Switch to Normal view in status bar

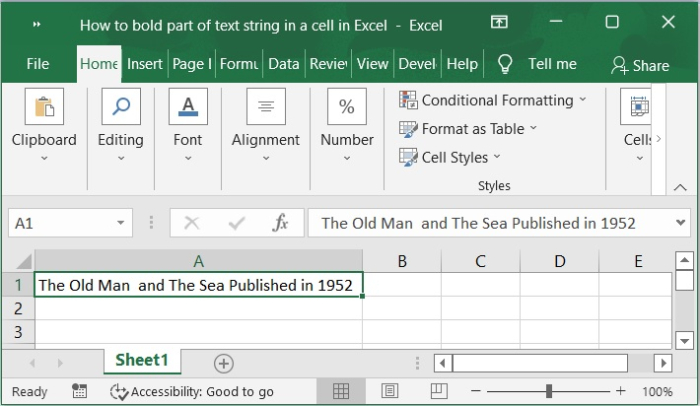click(x=341, y=391)
